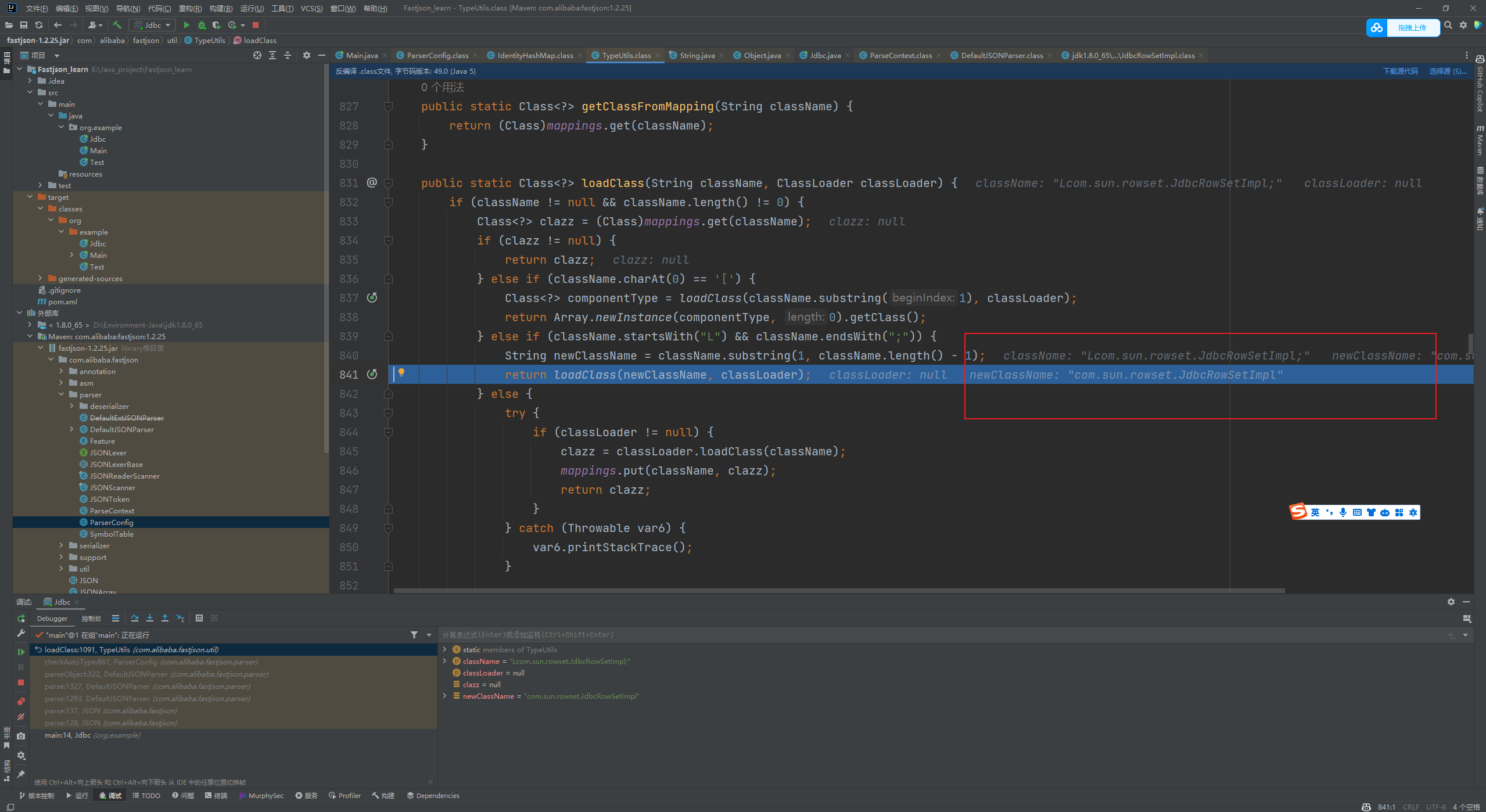Open the 文件(F) menu

(37, 8)
